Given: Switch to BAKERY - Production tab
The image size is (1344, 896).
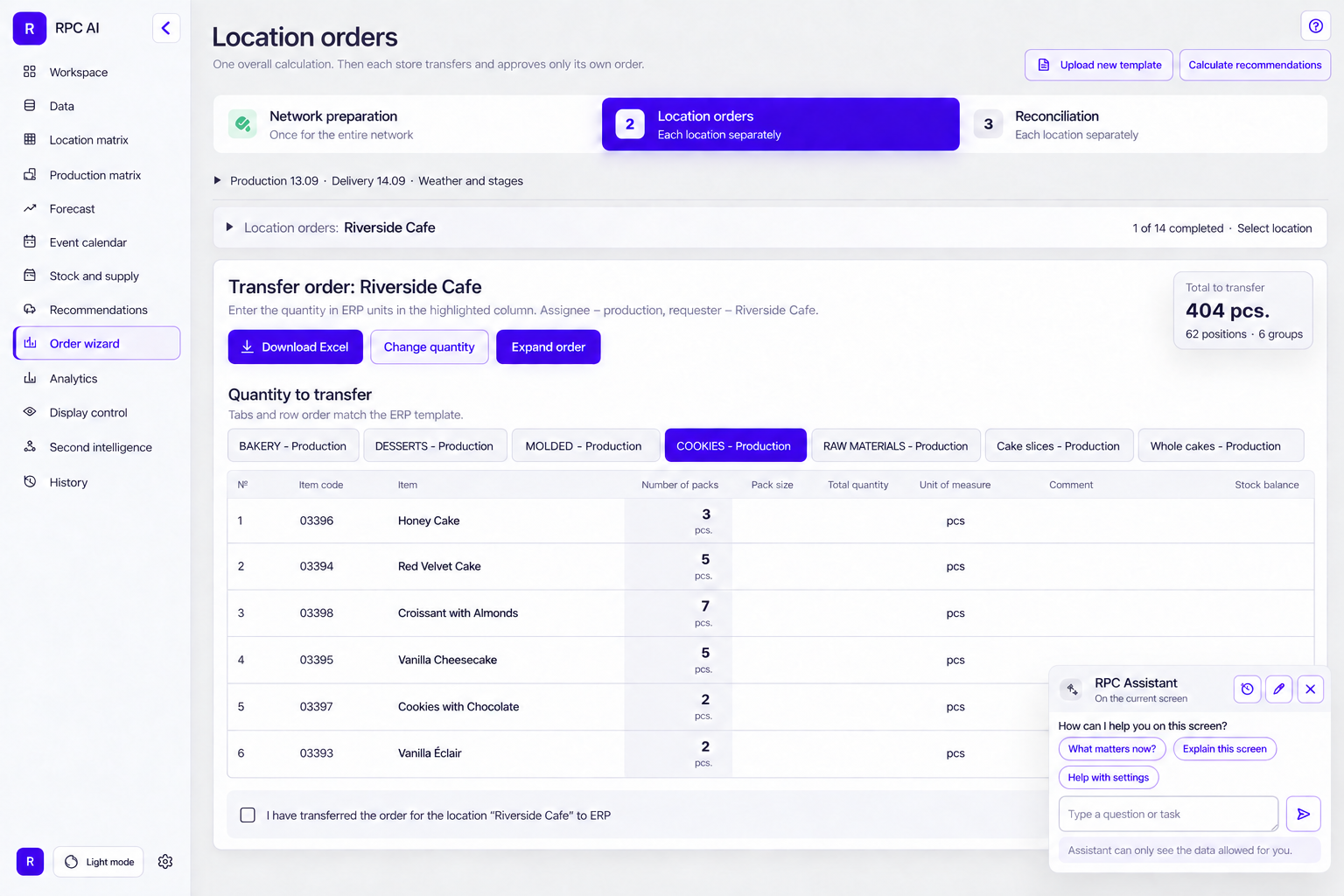Looking at the screenshot, I should 293,445.
